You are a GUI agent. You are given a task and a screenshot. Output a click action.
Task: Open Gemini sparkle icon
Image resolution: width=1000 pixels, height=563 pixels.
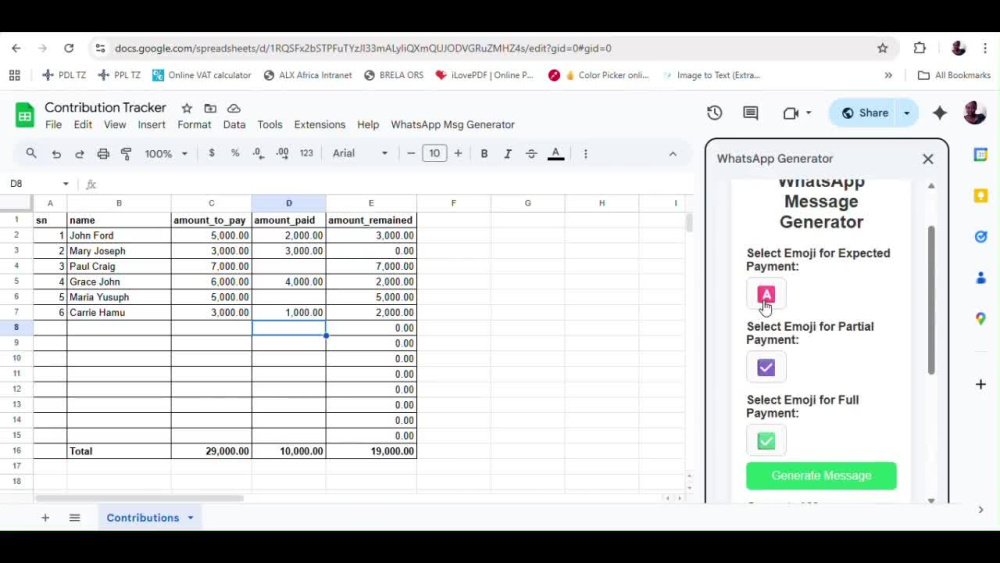point(939,113)
